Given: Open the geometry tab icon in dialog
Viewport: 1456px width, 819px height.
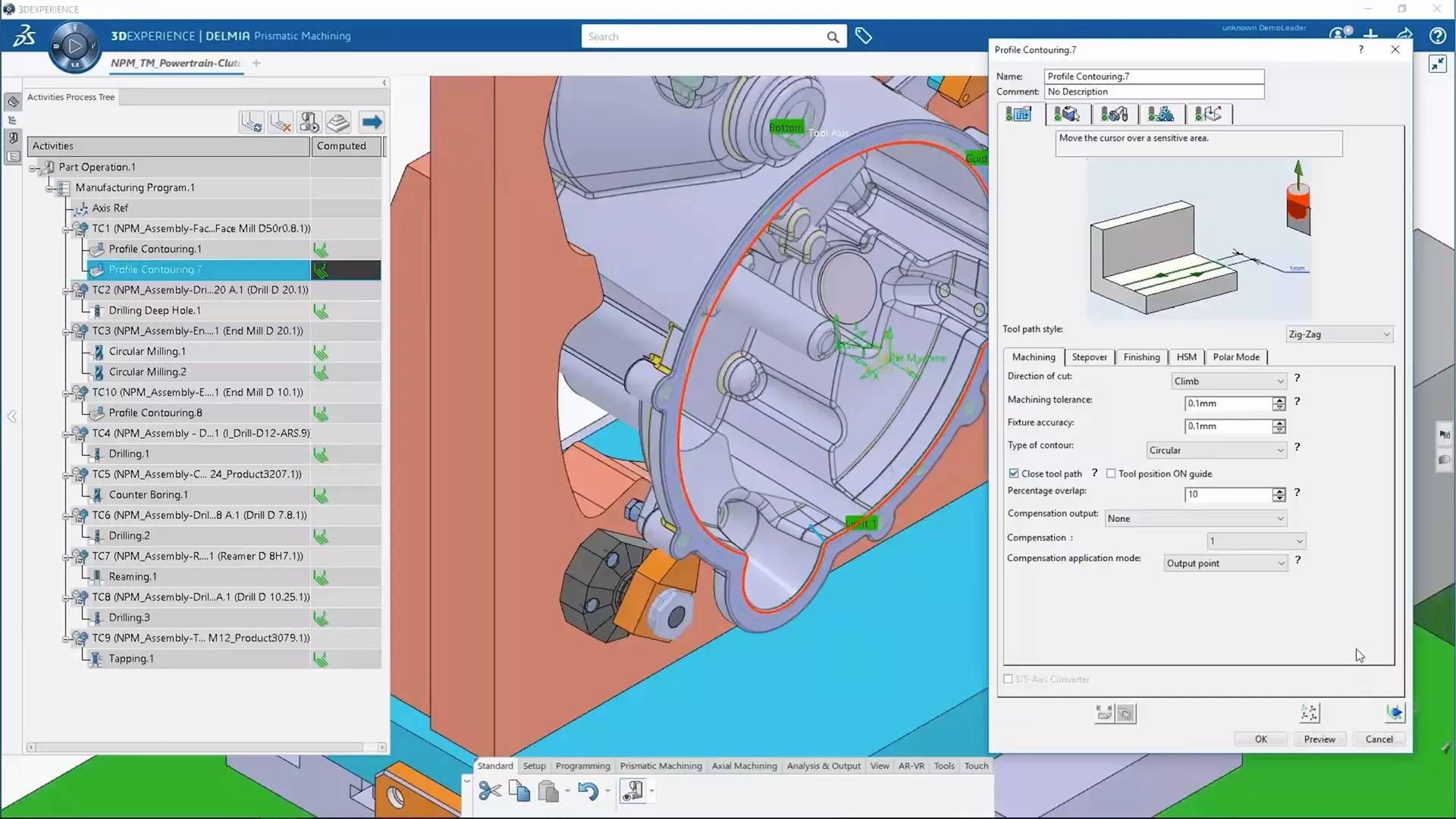Looking at the screenshot, I should 1067,115.
